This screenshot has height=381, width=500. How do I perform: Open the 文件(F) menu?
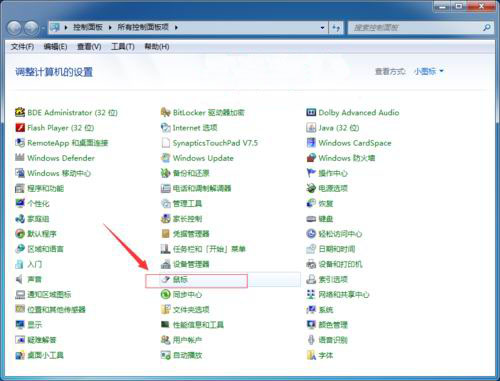22,47
